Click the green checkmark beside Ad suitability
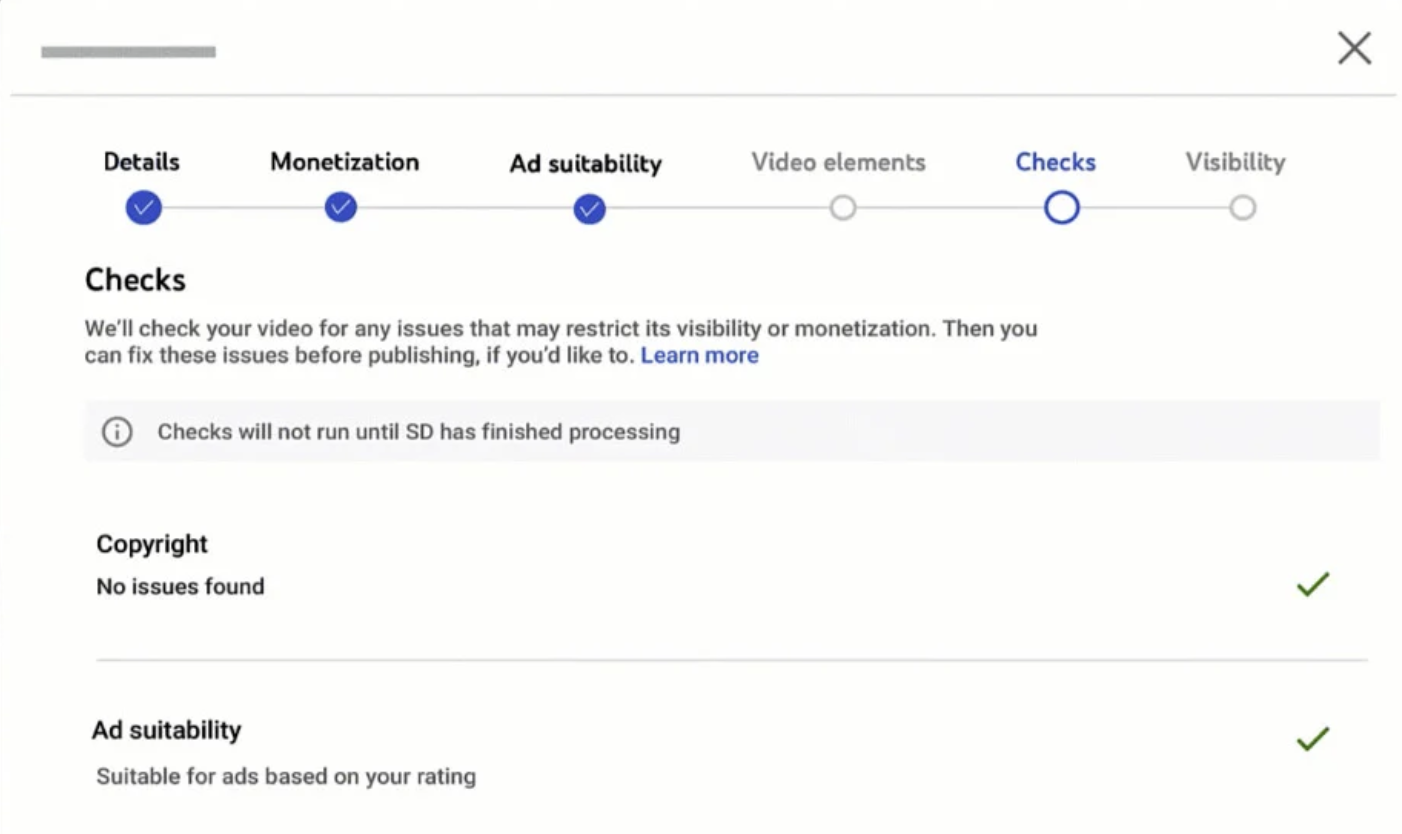The height and width of the screenshot is (834, 1402). [1312, 739]
